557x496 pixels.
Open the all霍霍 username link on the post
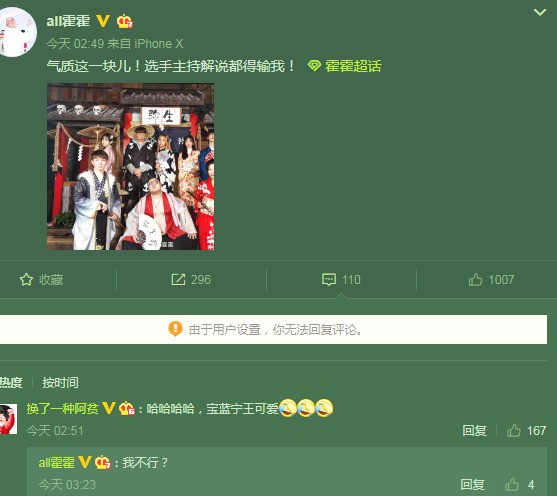coord(68,21)
